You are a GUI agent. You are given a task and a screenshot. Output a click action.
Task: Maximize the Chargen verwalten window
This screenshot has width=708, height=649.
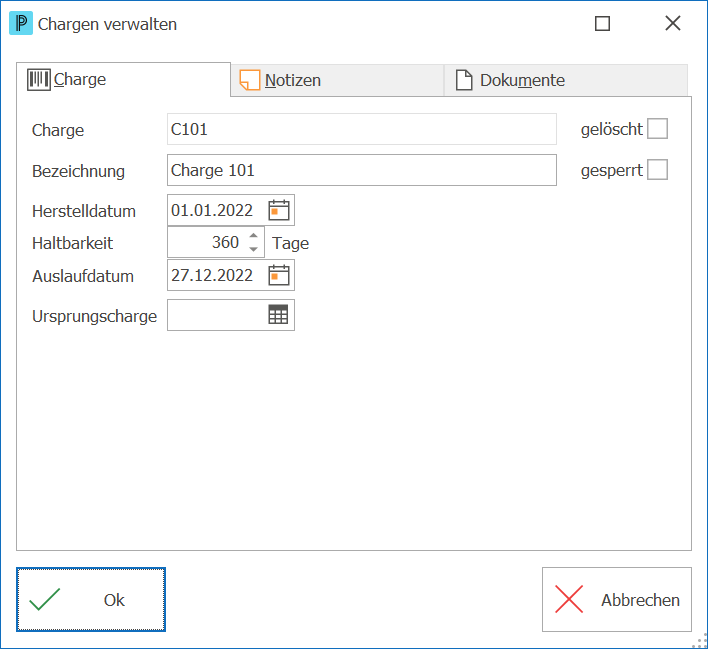point(602,23)
